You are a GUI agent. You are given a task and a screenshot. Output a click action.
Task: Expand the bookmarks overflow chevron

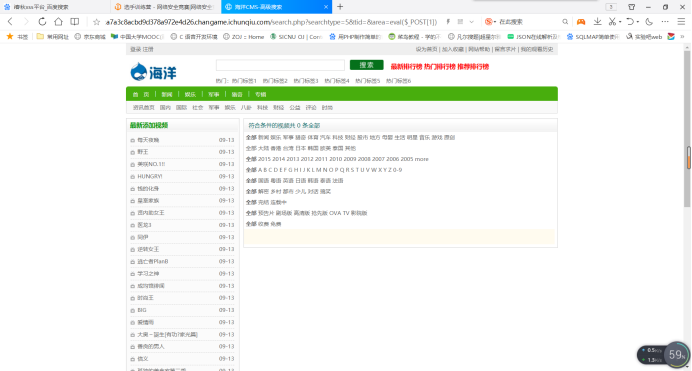(682, 37)
